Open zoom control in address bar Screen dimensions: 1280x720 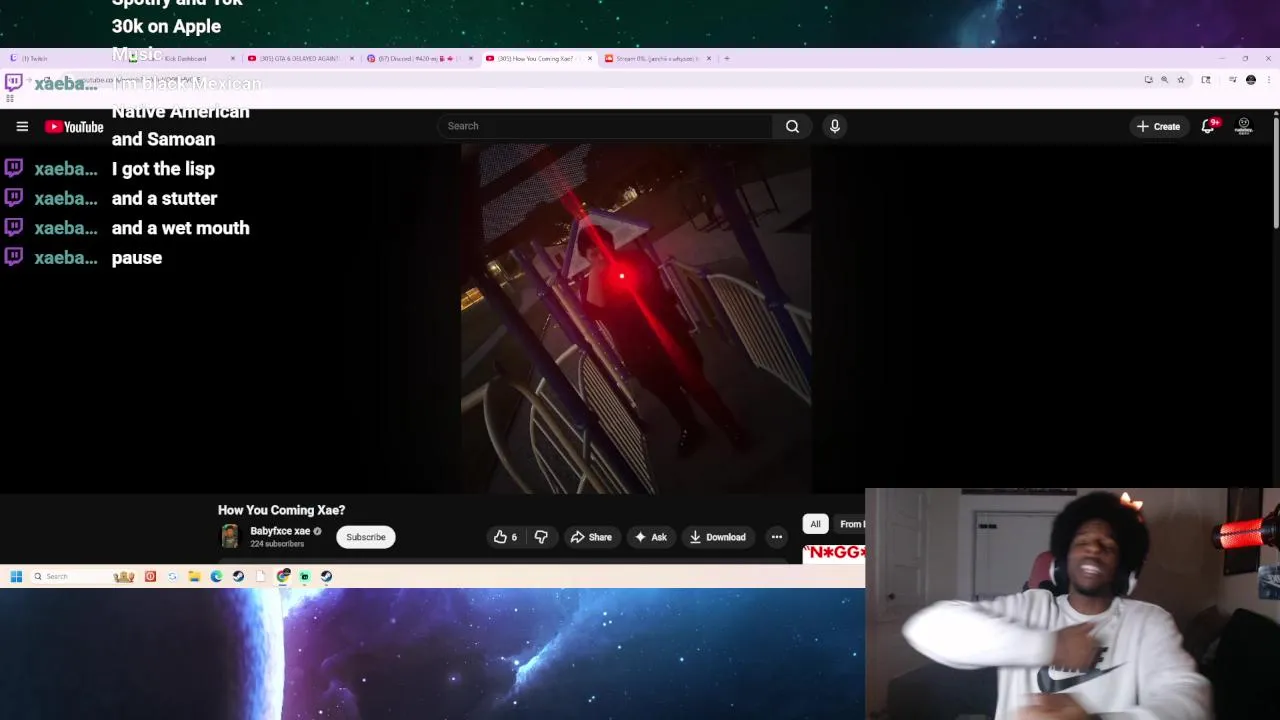(1164, 80)
